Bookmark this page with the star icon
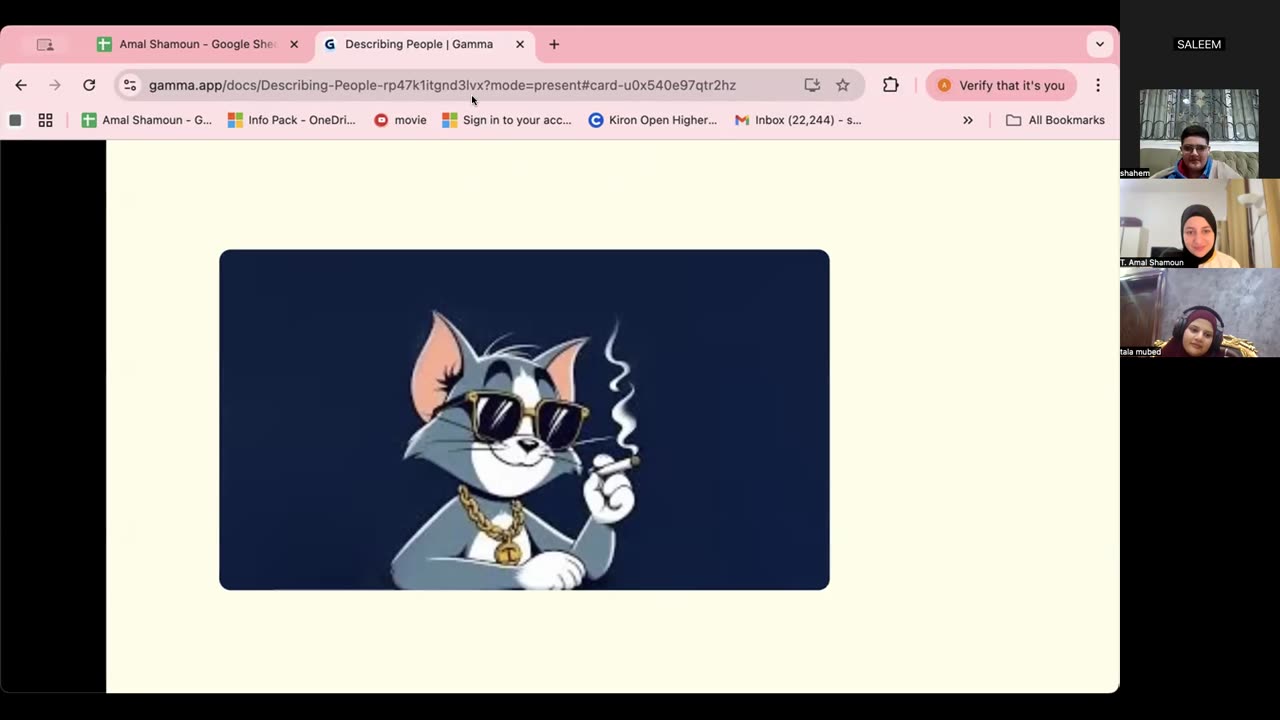 click(843, 85)
